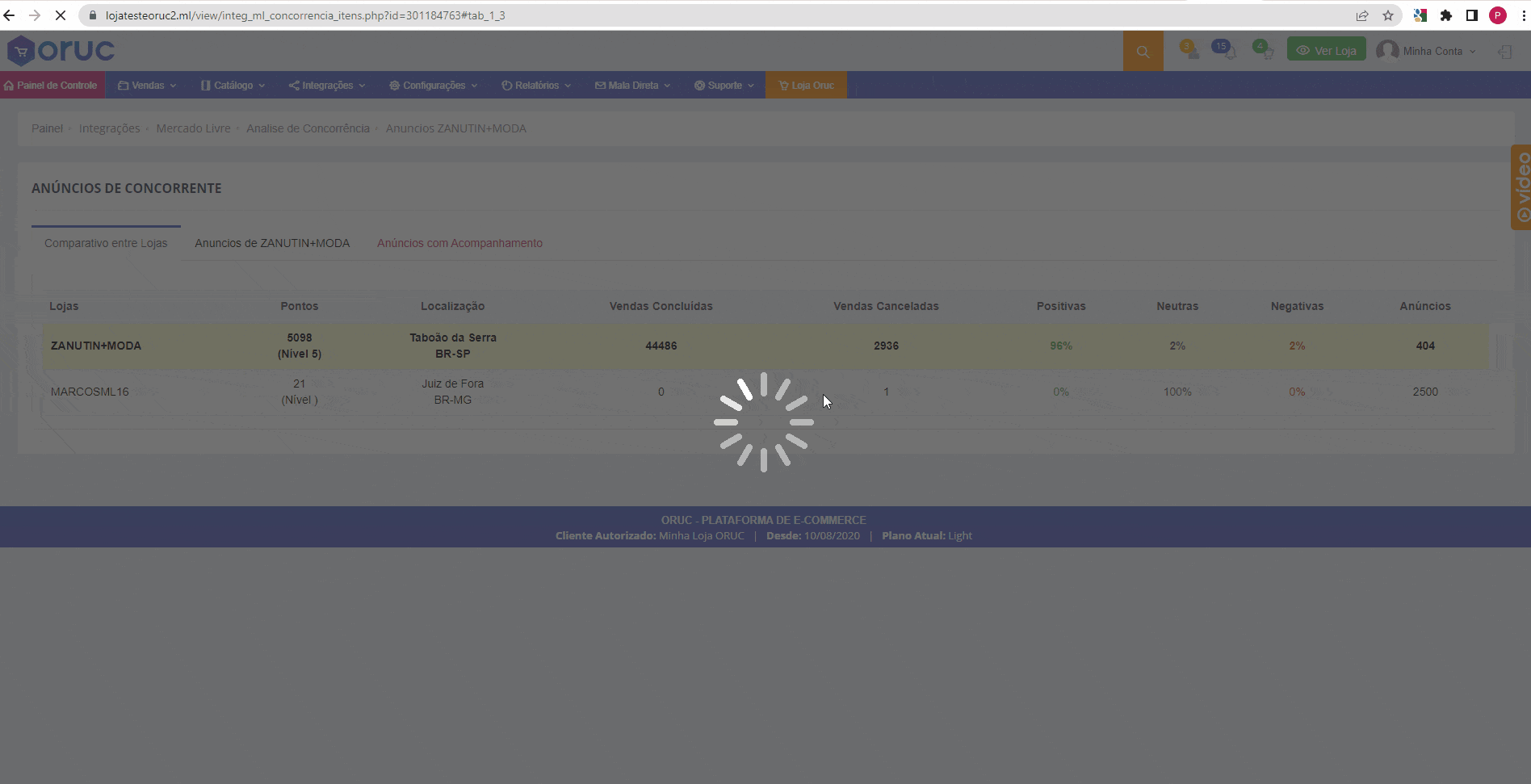
Task: Click the Lojas column header
Action: pyautogui.click(x=64, y=306)
